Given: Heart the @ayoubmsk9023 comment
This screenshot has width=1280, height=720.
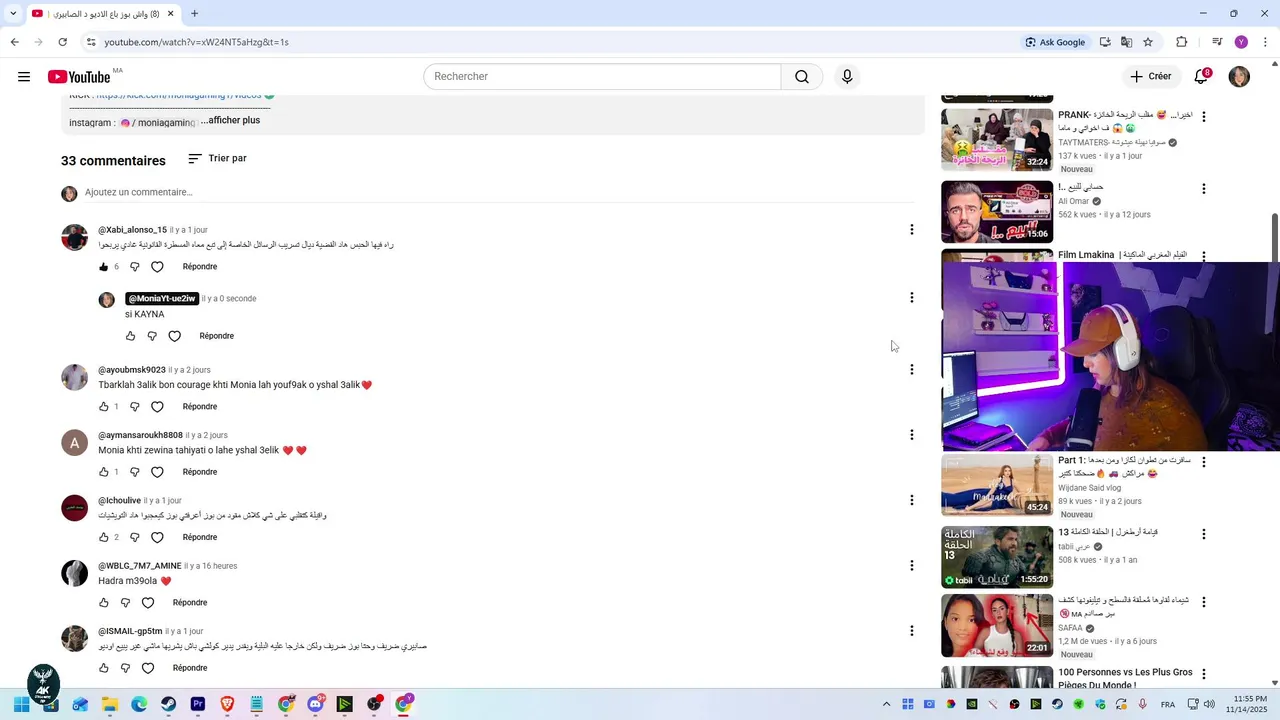Looking at the screenshot, I should (157, 407).
